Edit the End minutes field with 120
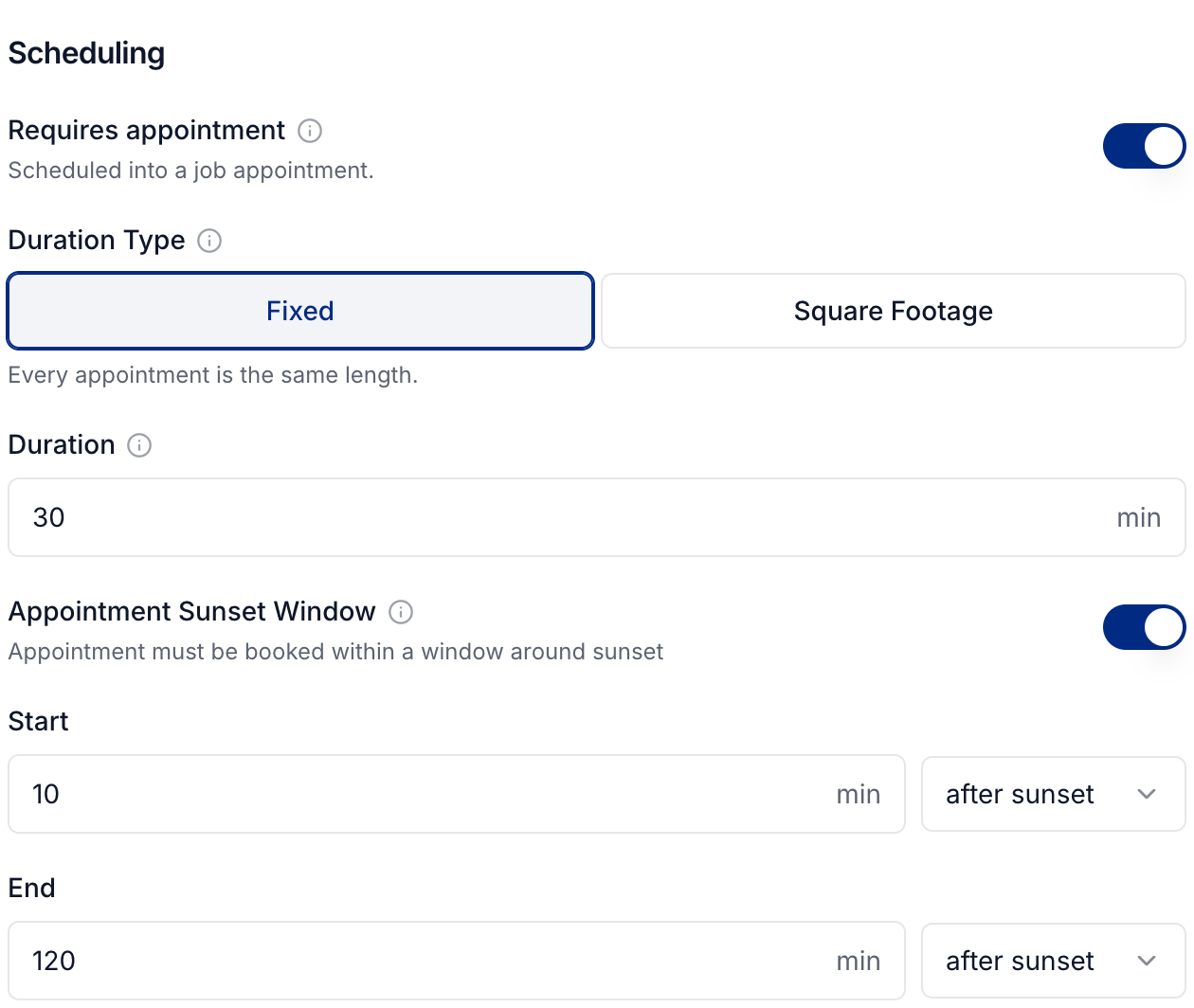1194x1008 pixels. [457, 961]
